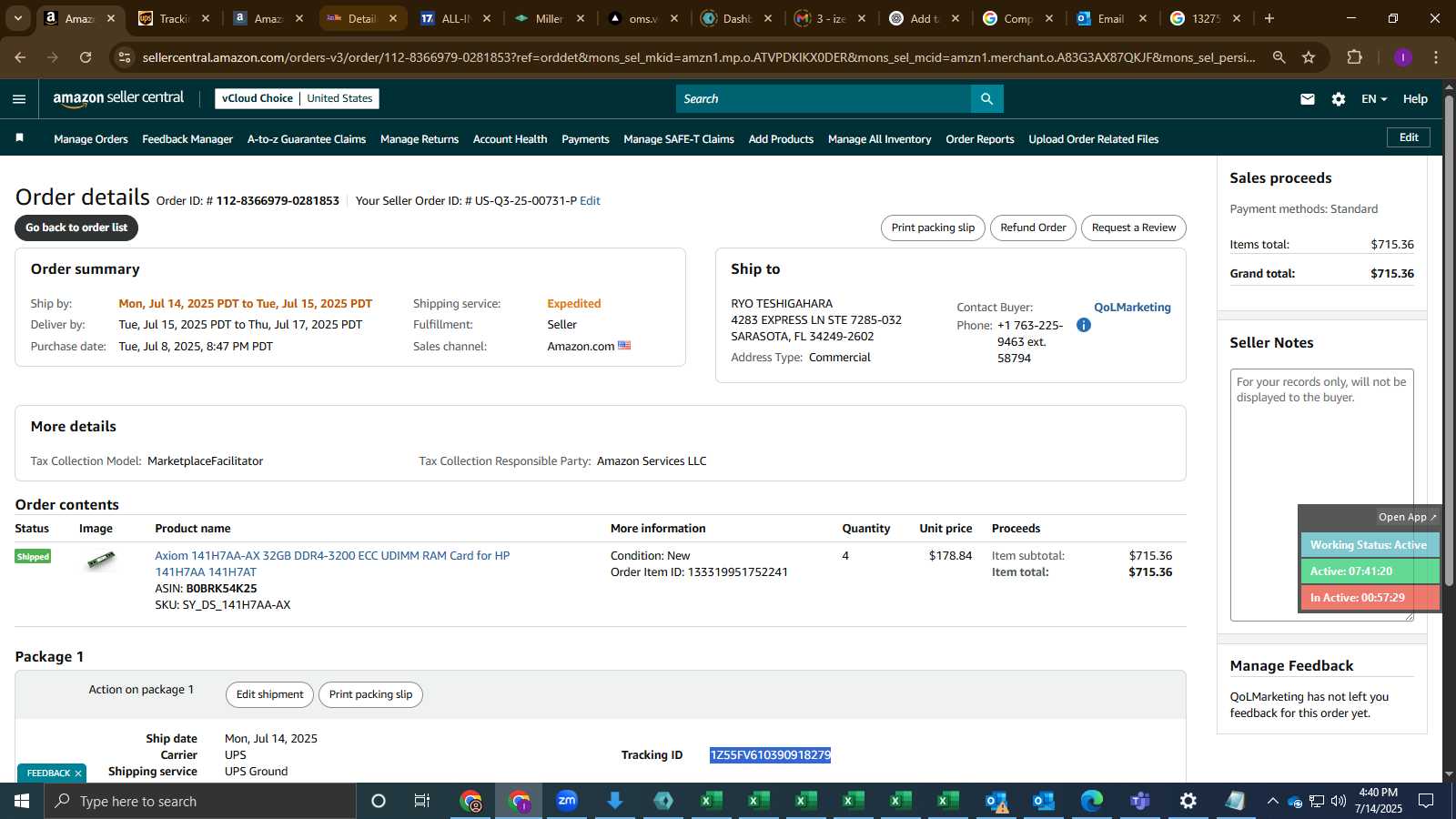Open the EN language dropdown
The height and width of the screenshot is (819, 1456).
tap(1374, 99)
